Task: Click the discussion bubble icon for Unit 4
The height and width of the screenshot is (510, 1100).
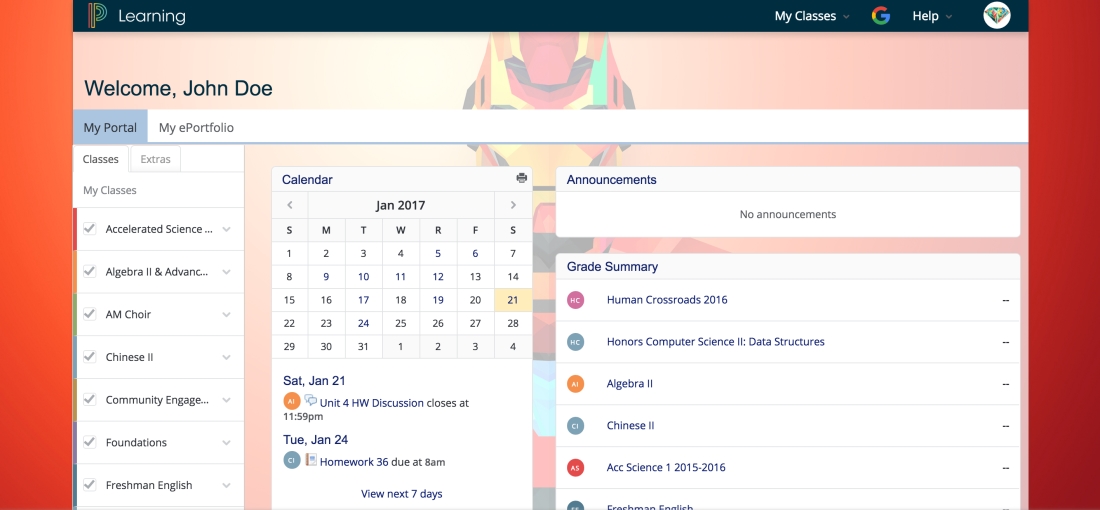Action: click(x=310, y=401)
